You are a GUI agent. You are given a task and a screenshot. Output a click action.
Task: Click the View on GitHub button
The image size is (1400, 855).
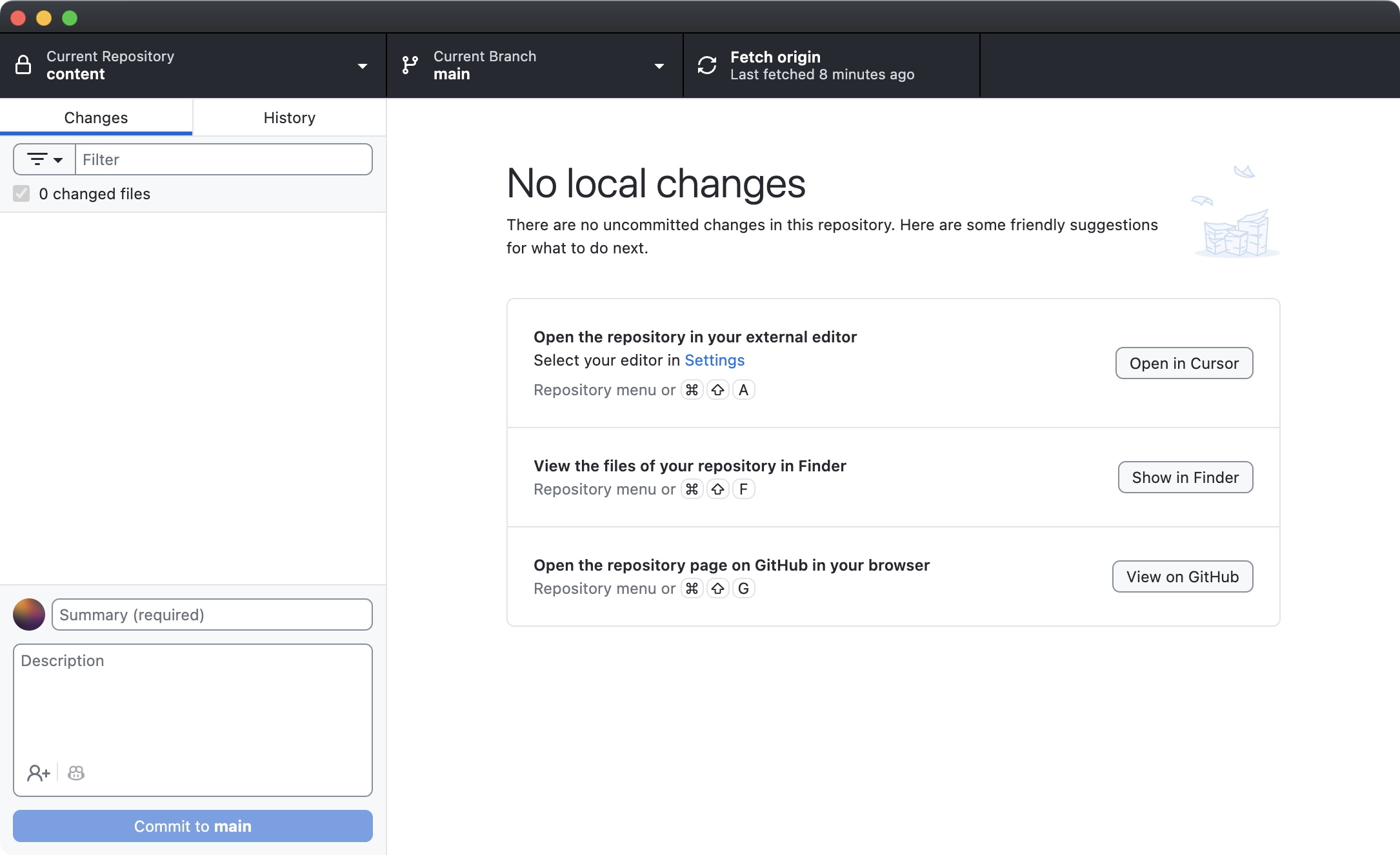(1182, 576)
